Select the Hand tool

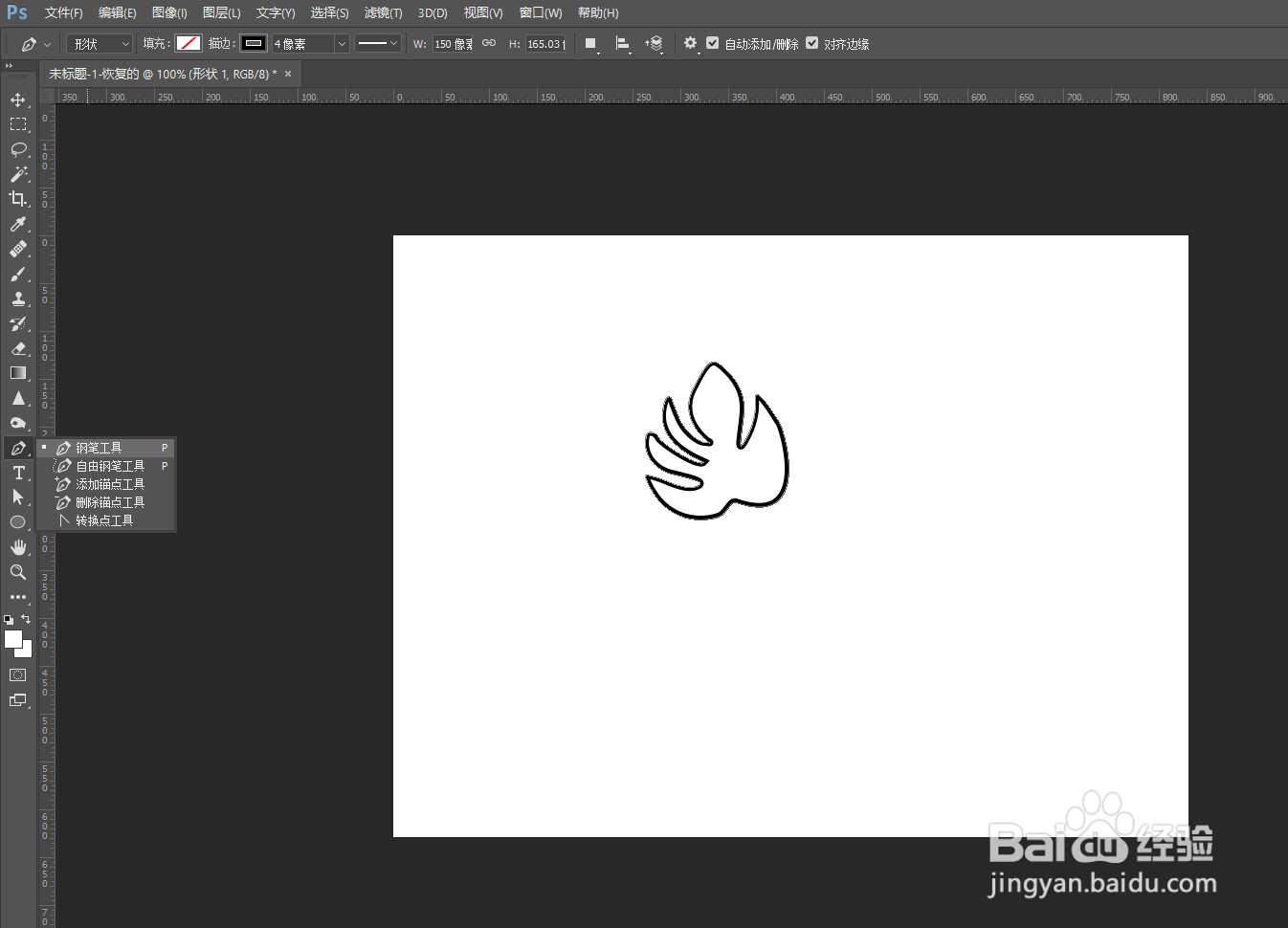[18, 547]
